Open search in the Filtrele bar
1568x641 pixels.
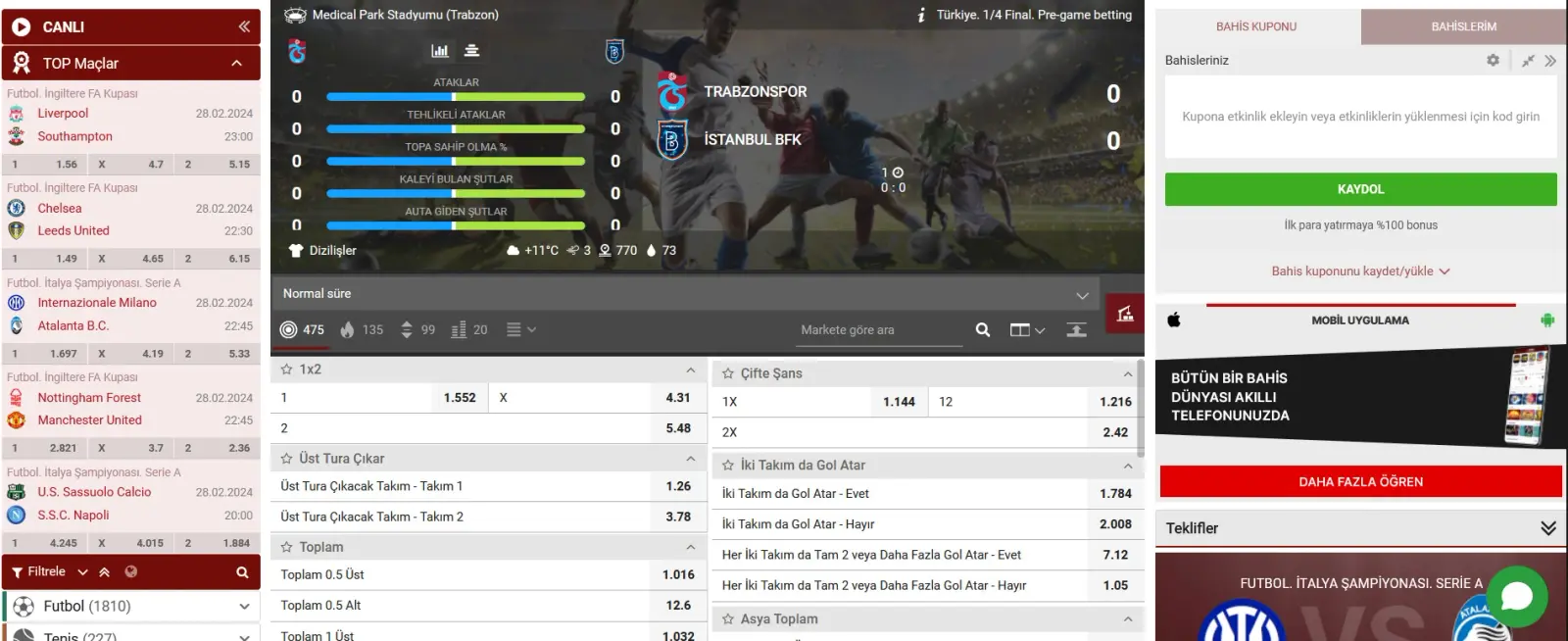242,572
